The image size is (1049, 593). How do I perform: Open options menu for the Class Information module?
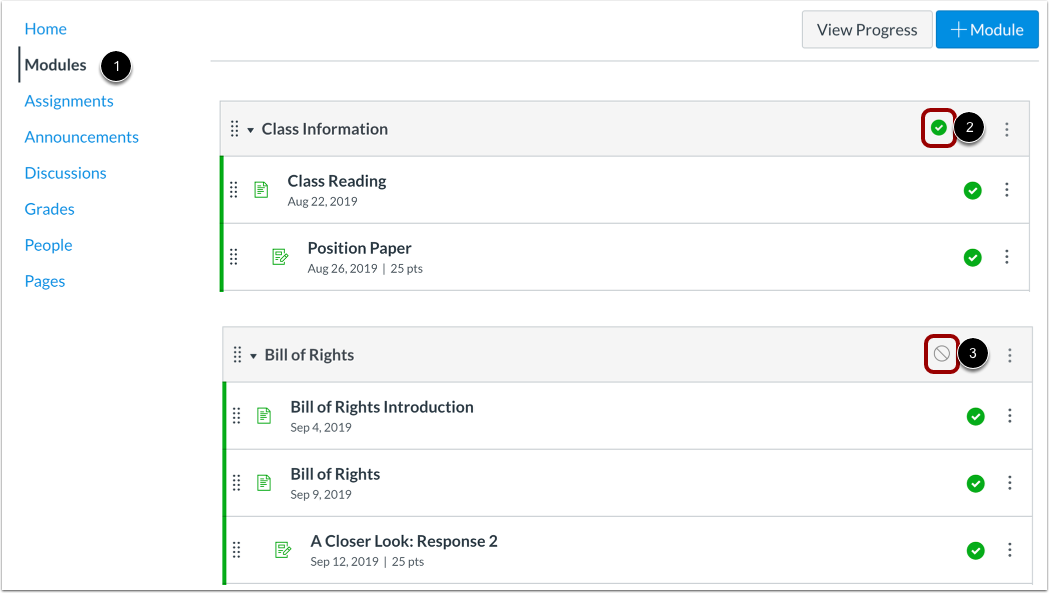pos(1007,128)
